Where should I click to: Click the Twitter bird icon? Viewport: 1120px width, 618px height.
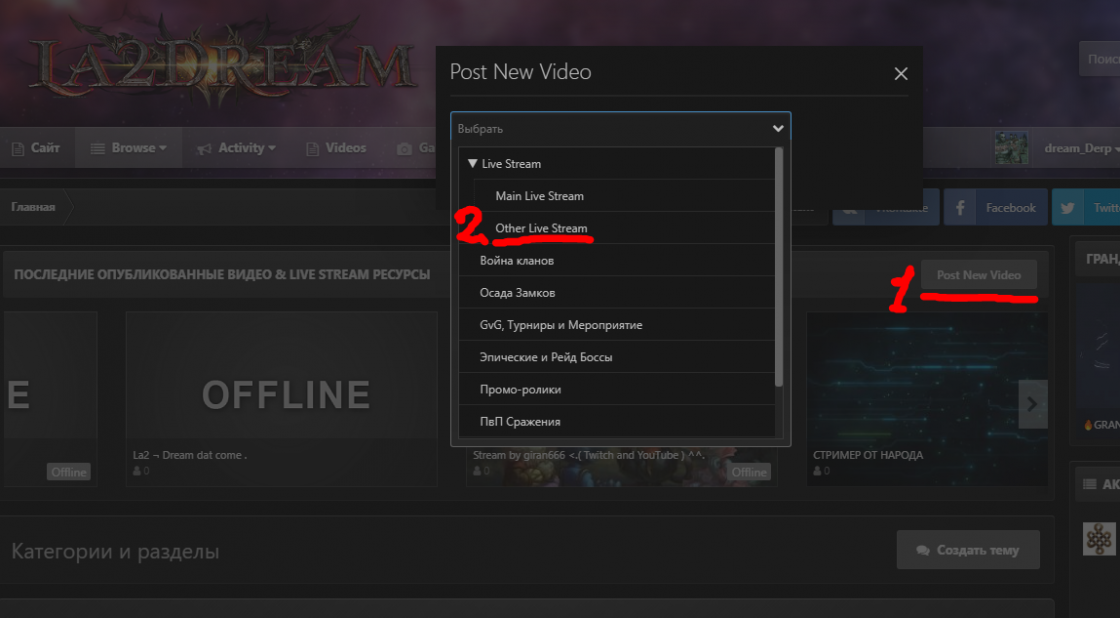1068,208
